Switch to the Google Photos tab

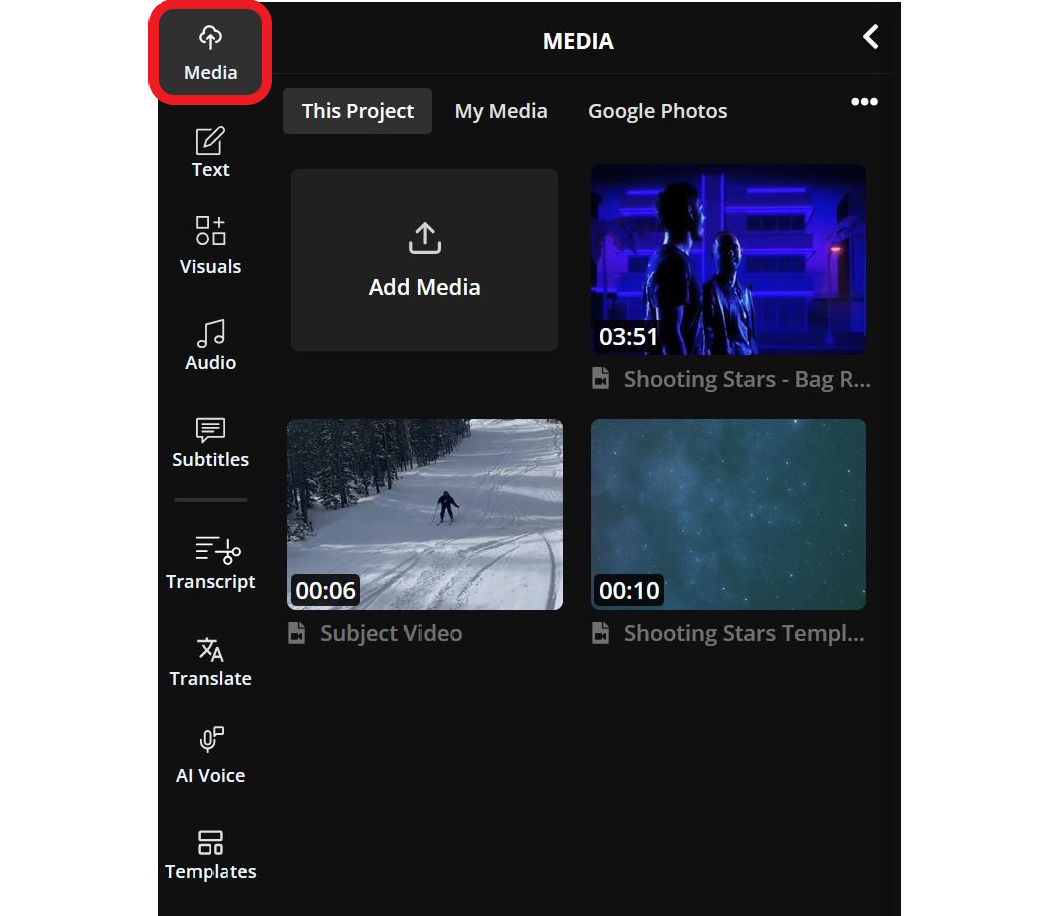pyautogui.click(x=657, y=111)
